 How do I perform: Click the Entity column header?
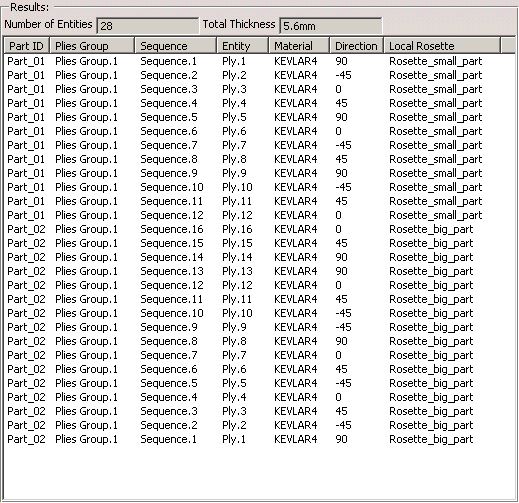point(243,46)
